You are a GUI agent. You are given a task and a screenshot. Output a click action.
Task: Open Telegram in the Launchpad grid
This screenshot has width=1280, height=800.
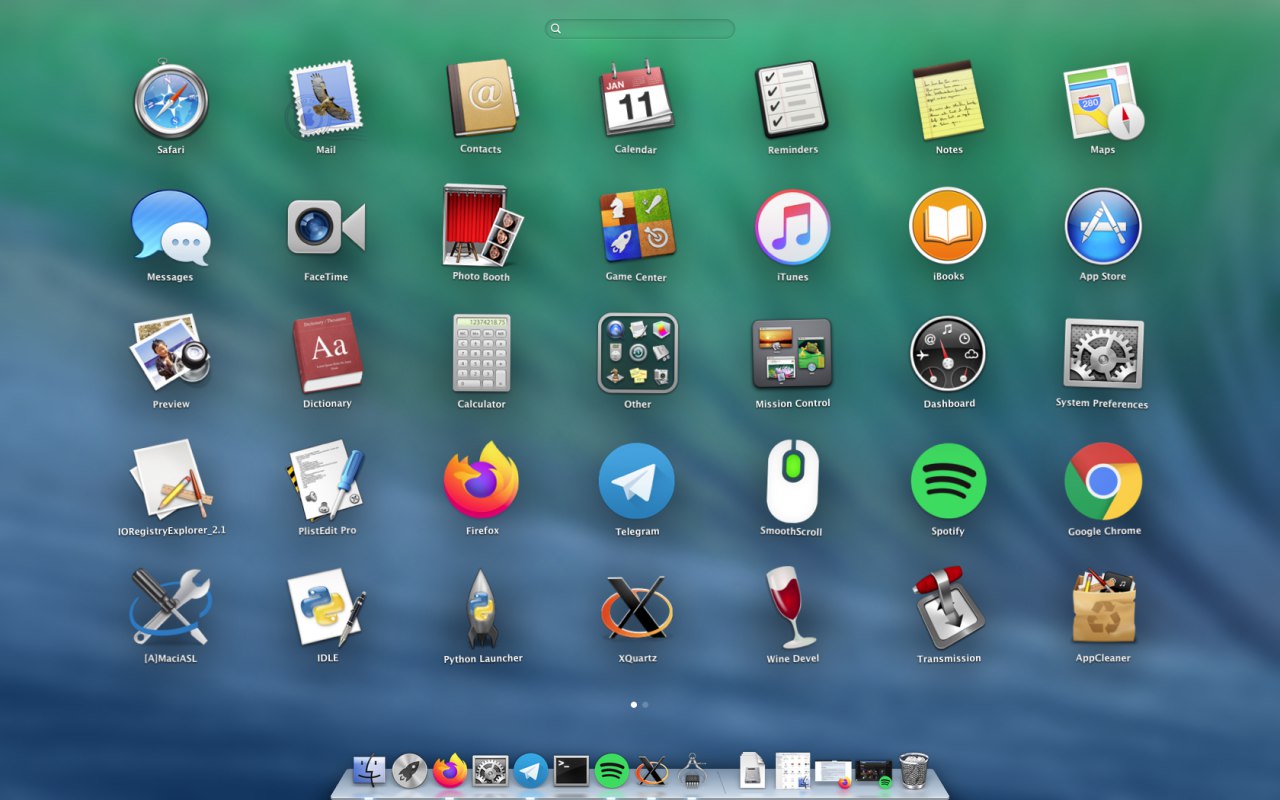click(637, 481)
